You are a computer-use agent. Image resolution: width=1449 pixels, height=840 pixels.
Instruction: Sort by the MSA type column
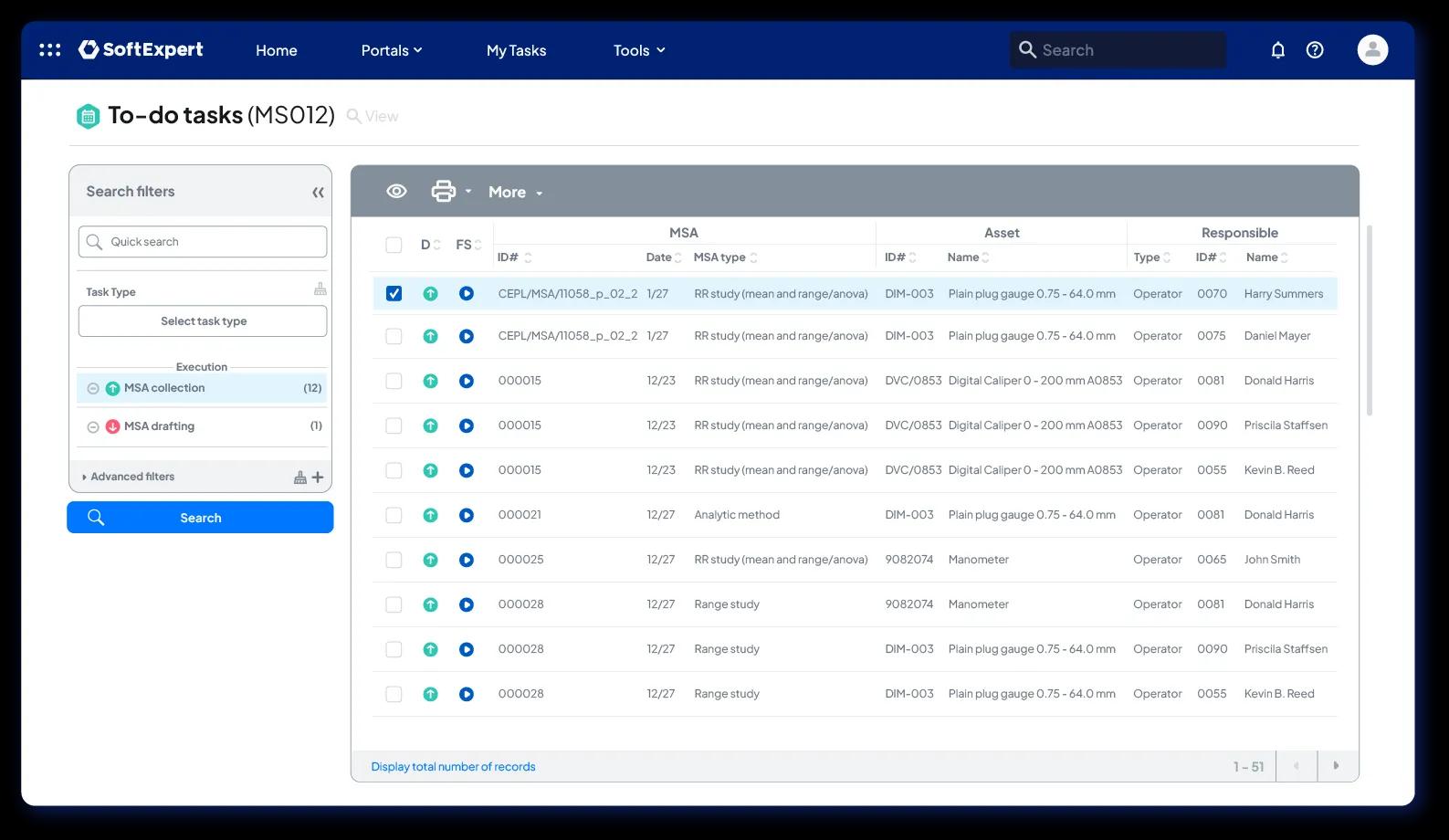[725, 257]
